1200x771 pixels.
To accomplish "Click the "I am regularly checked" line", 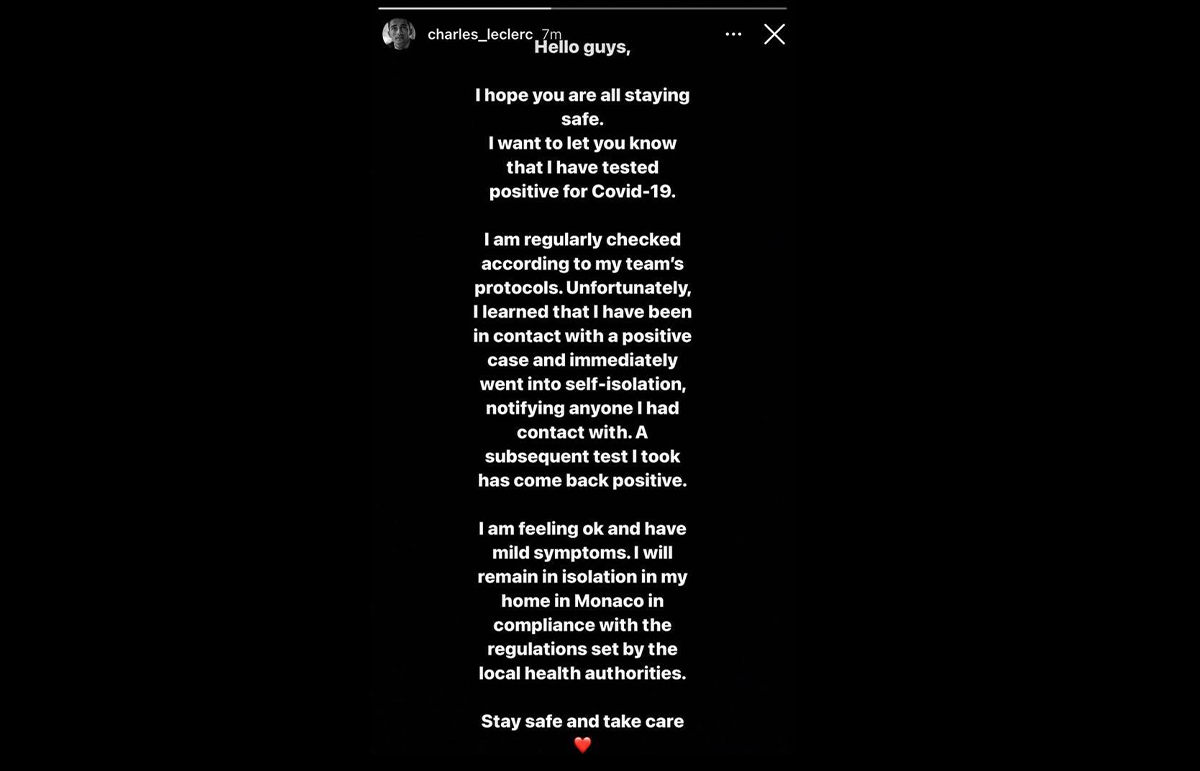I will pos(582,240).
